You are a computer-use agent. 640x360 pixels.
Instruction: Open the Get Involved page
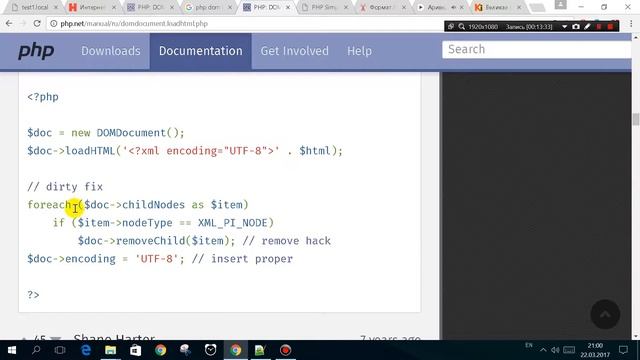point(294,51)
